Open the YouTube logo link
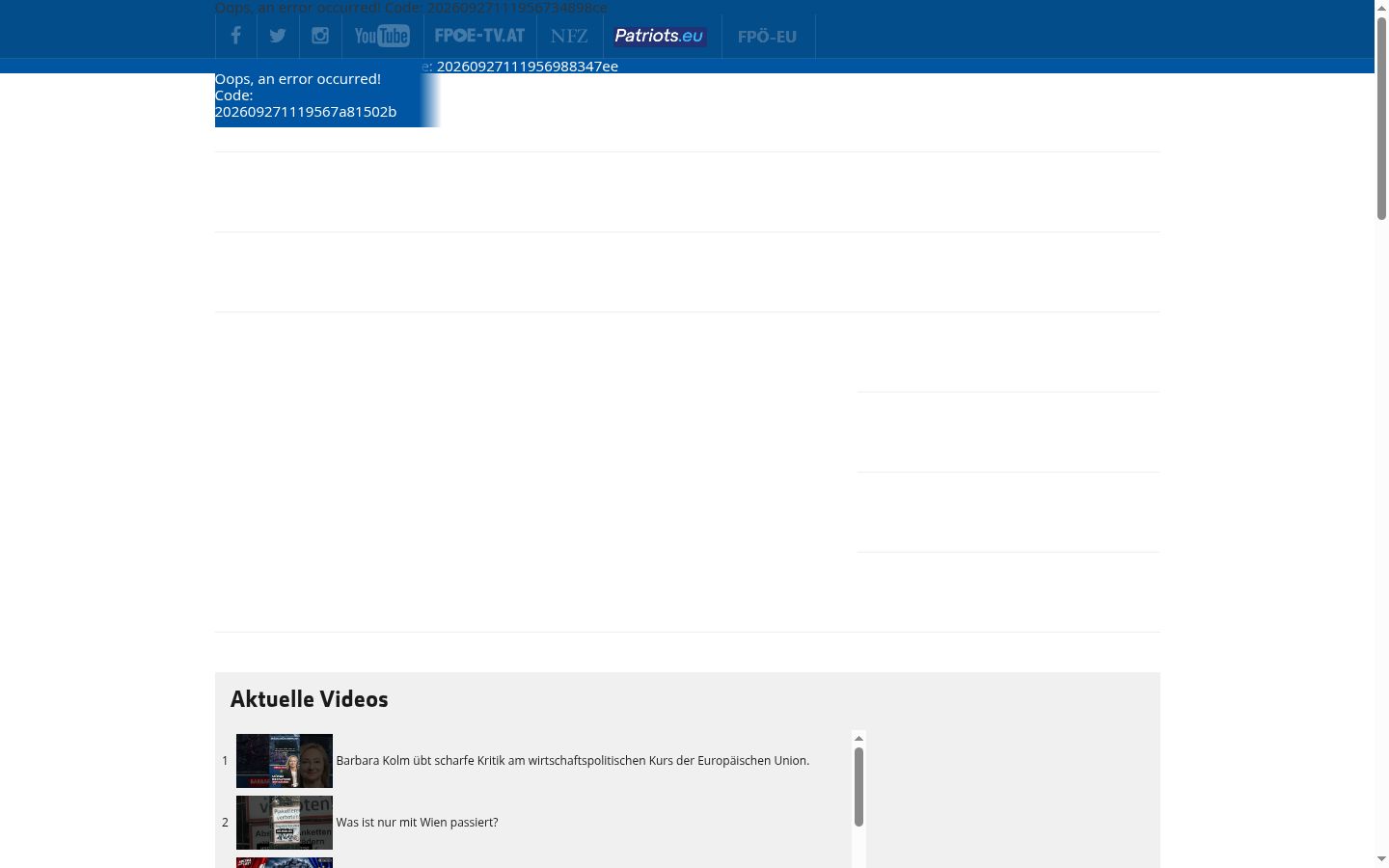Image resolution: width=1389 pixels, height=868 pixels. click(382, 36)
